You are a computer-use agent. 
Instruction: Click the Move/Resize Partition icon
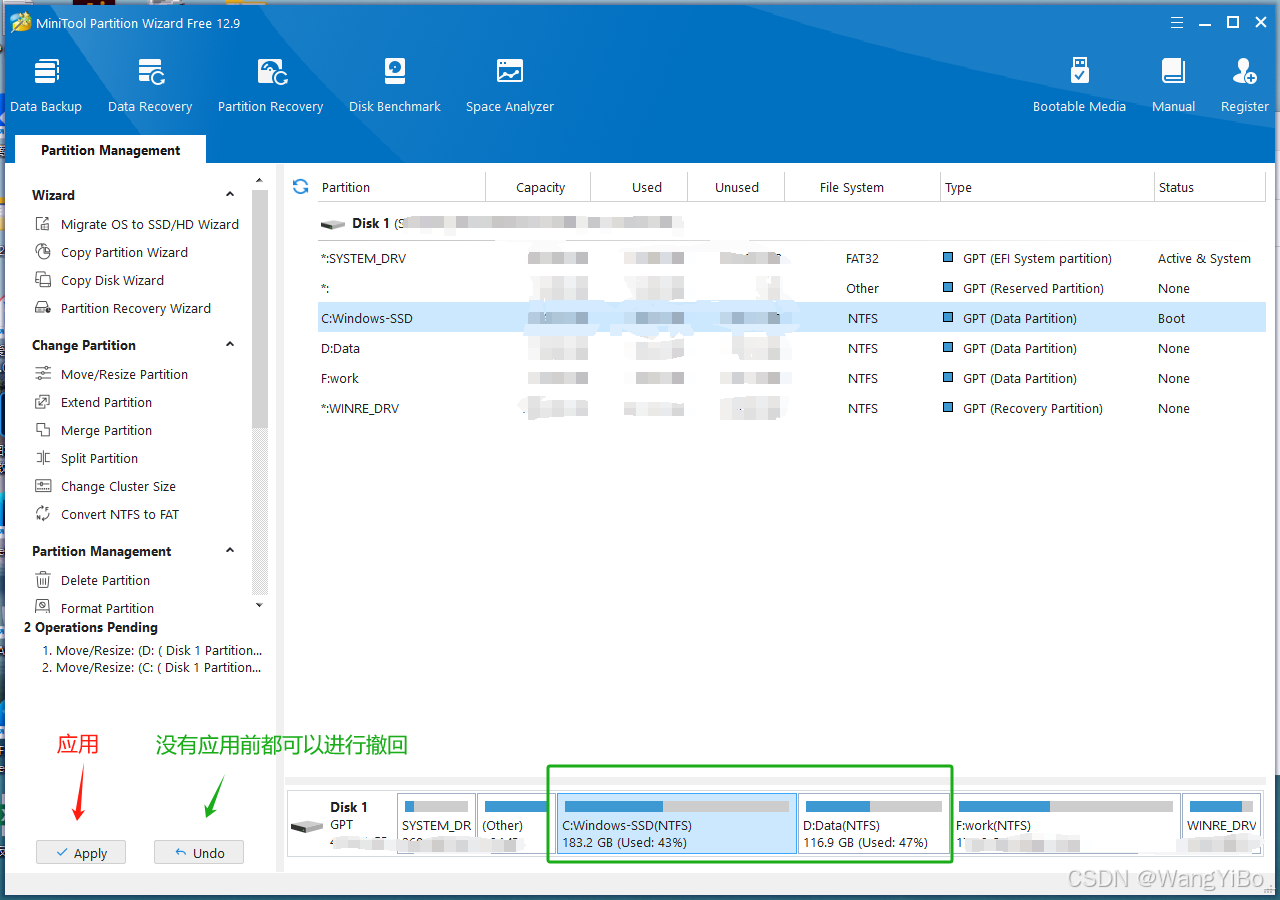(43, 374)
